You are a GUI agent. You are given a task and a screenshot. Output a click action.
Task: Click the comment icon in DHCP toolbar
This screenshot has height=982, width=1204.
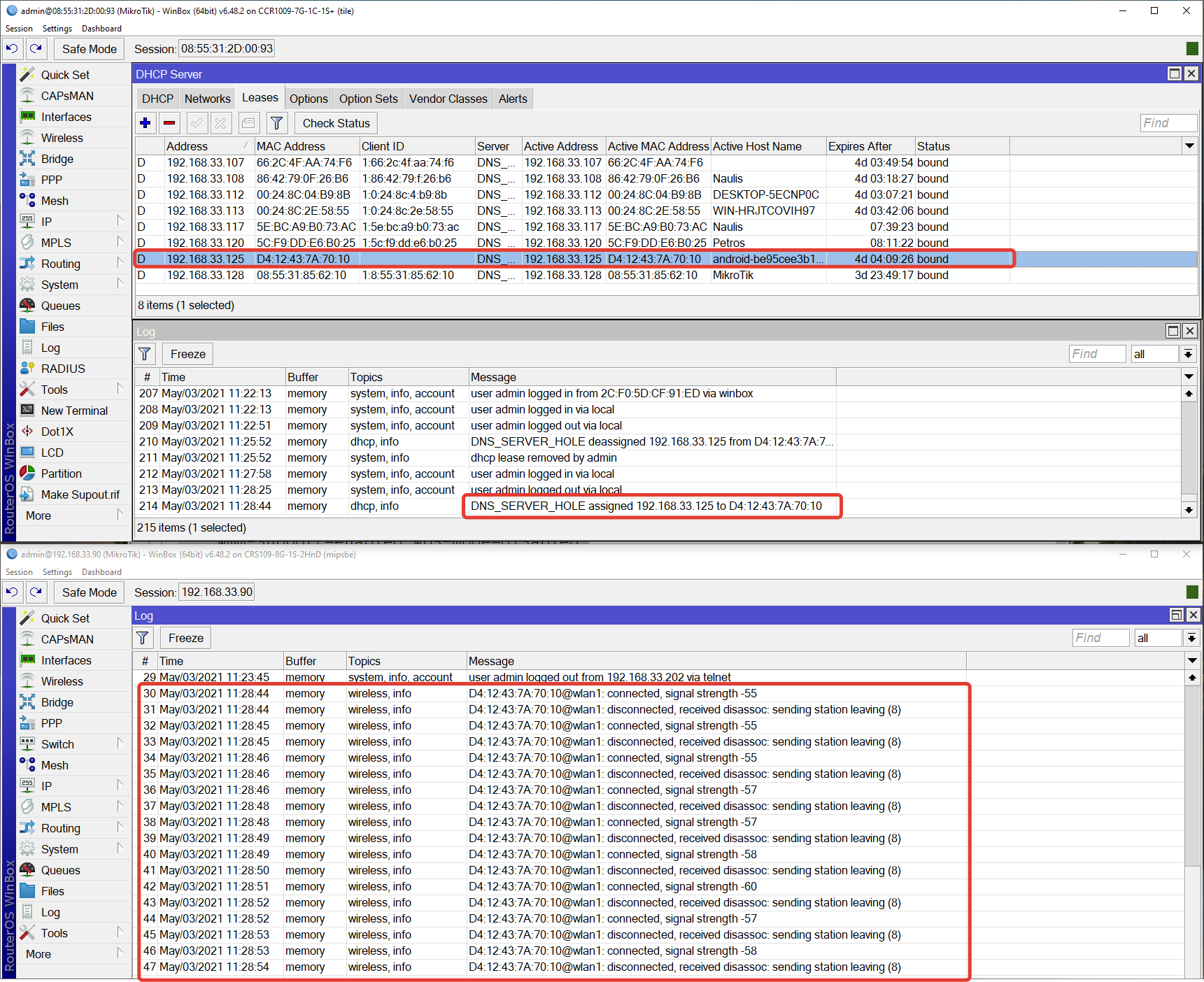tap(248, 123)
